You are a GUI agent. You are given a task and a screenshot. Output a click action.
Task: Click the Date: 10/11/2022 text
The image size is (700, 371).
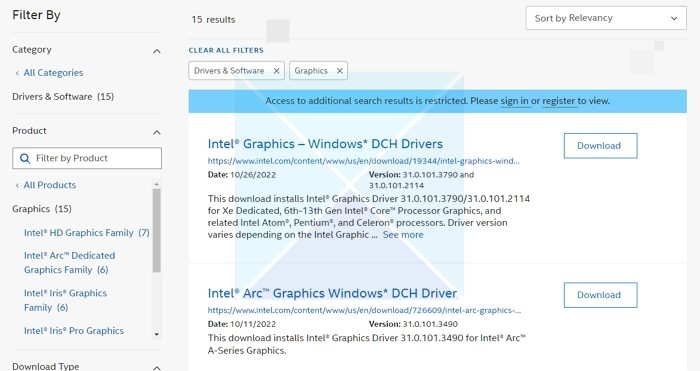click(x=242, y=324)
